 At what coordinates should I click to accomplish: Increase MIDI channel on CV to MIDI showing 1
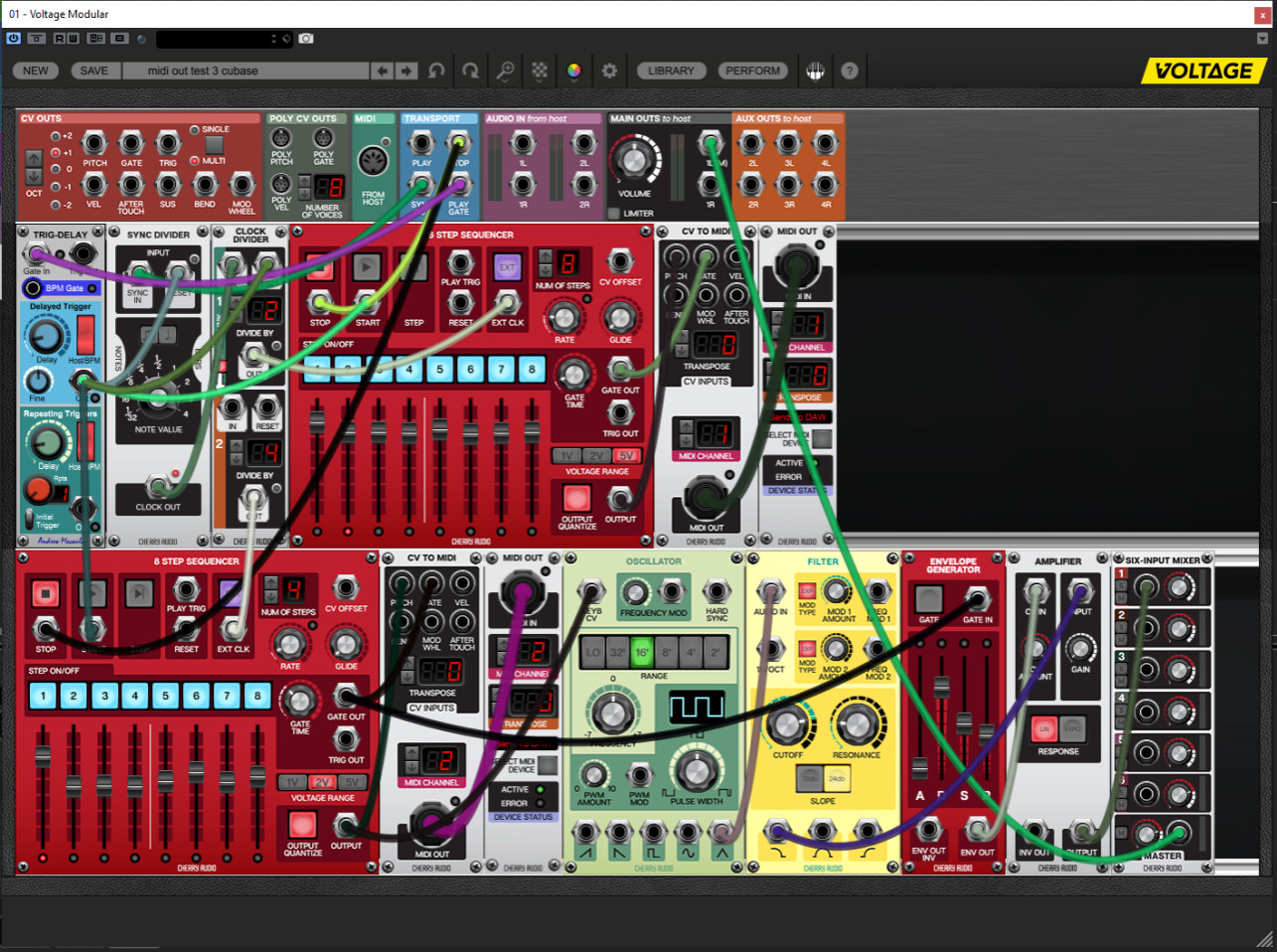click(685, 427)
